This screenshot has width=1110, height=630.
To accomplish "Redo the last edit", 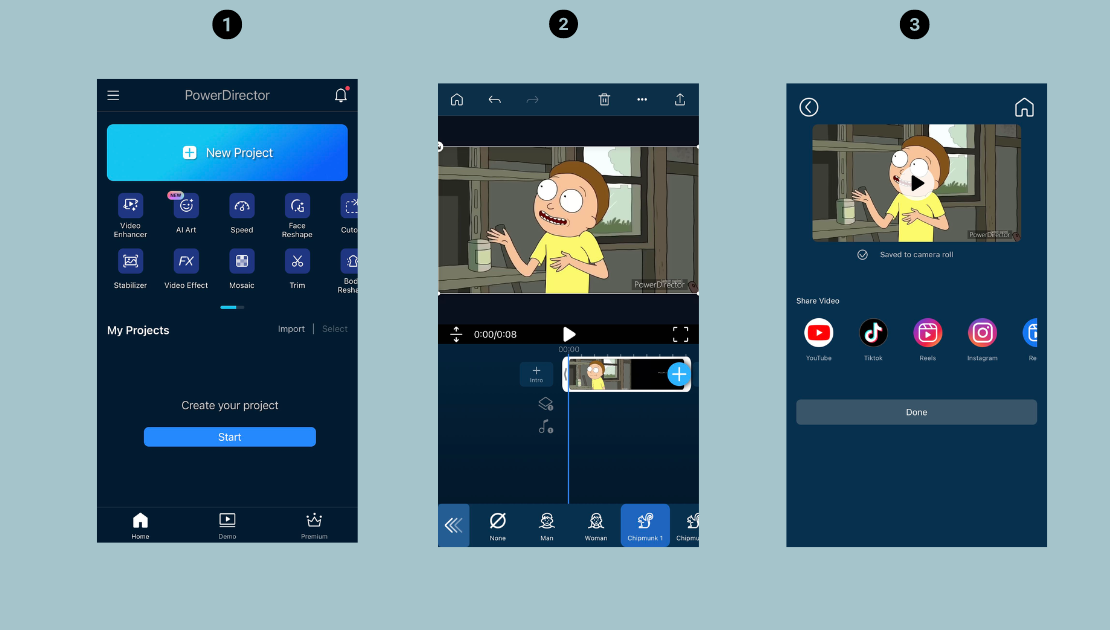I will 532,100.
